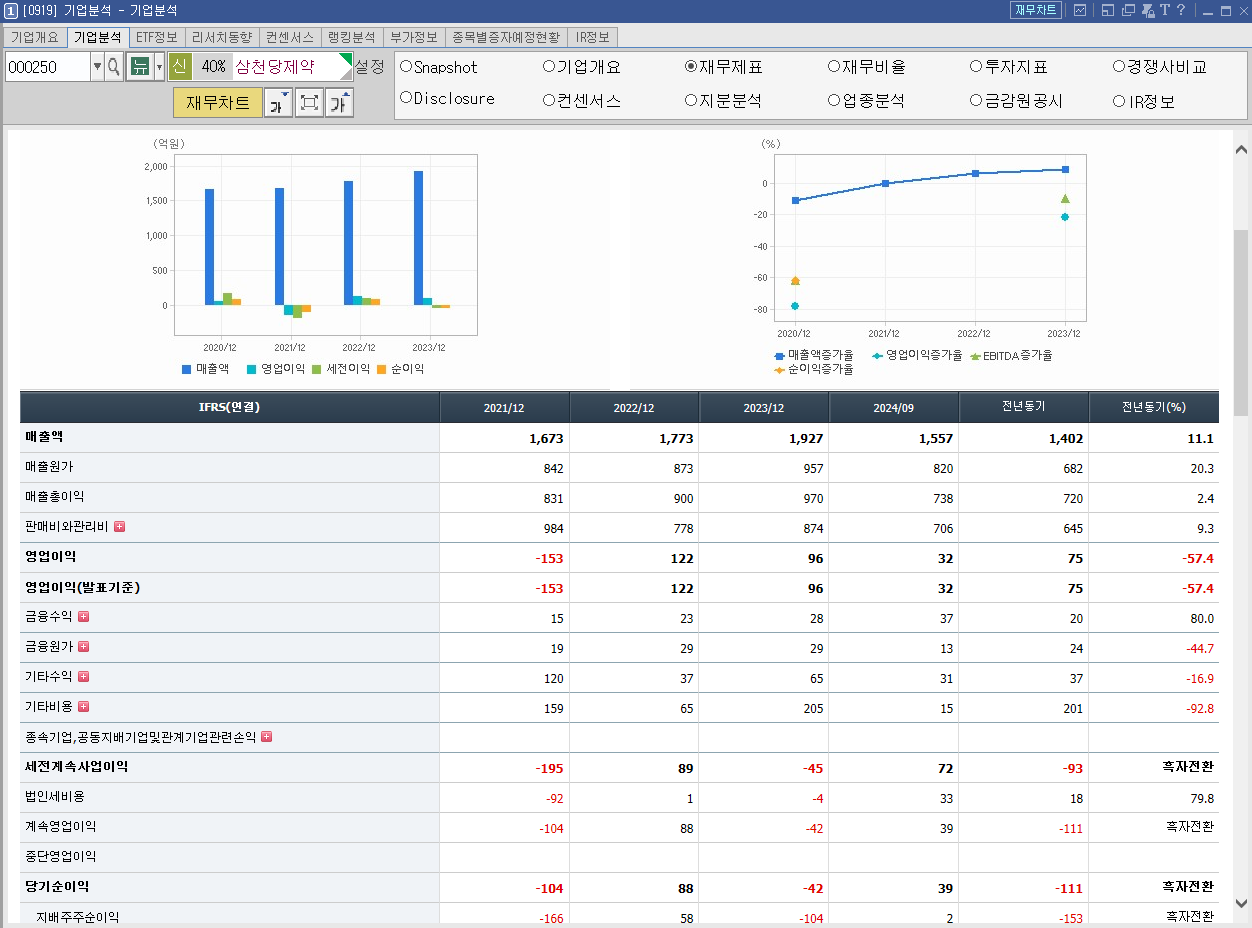
Task: Select the 지분분석 radio button
Action: [x=691, y=100]
